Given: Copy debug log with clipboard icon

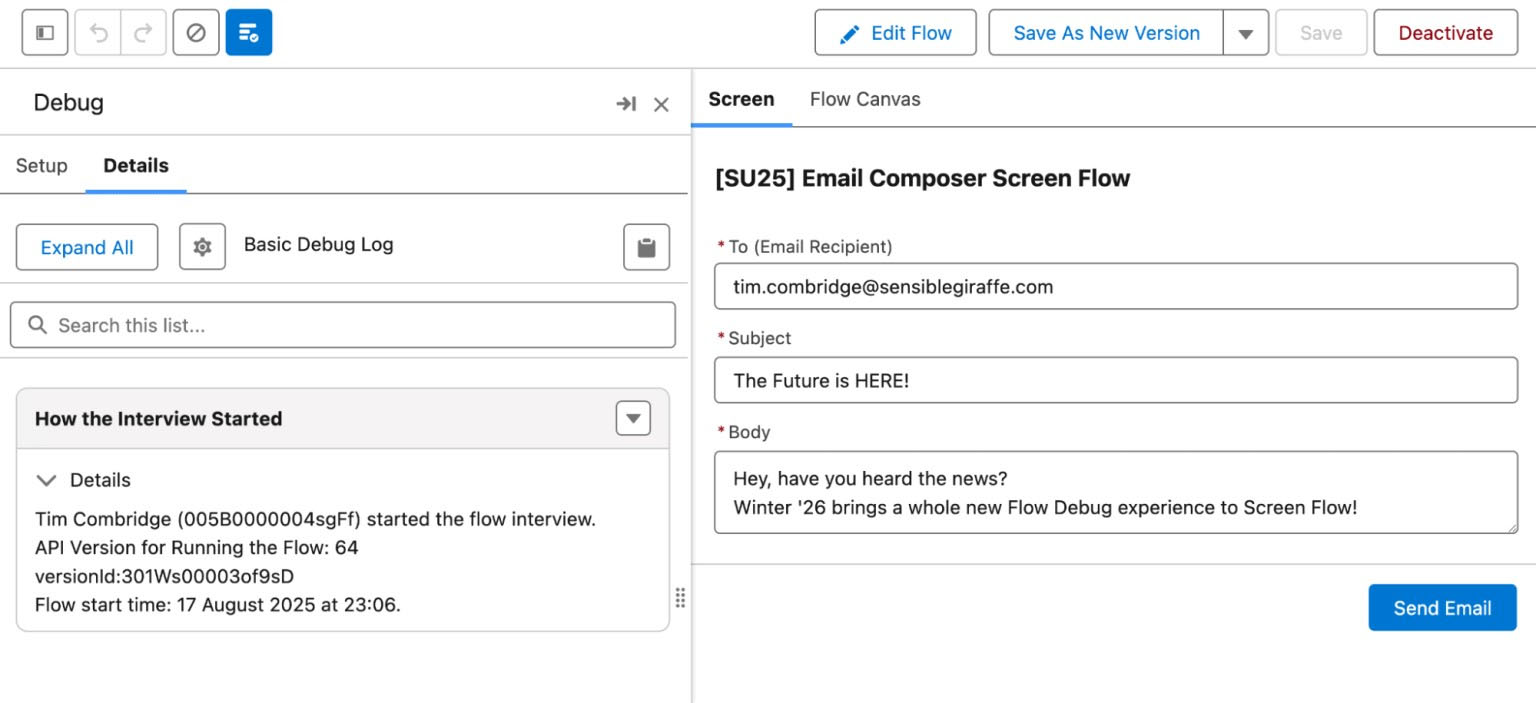Looking at the screenshot, I should point(646,247).
